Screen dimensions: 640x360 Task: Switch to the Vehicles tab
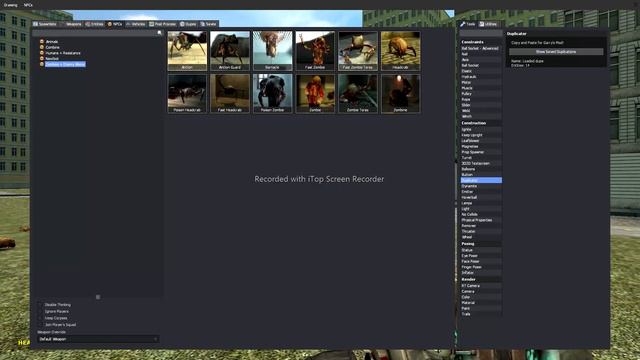[x=136, y=24]
